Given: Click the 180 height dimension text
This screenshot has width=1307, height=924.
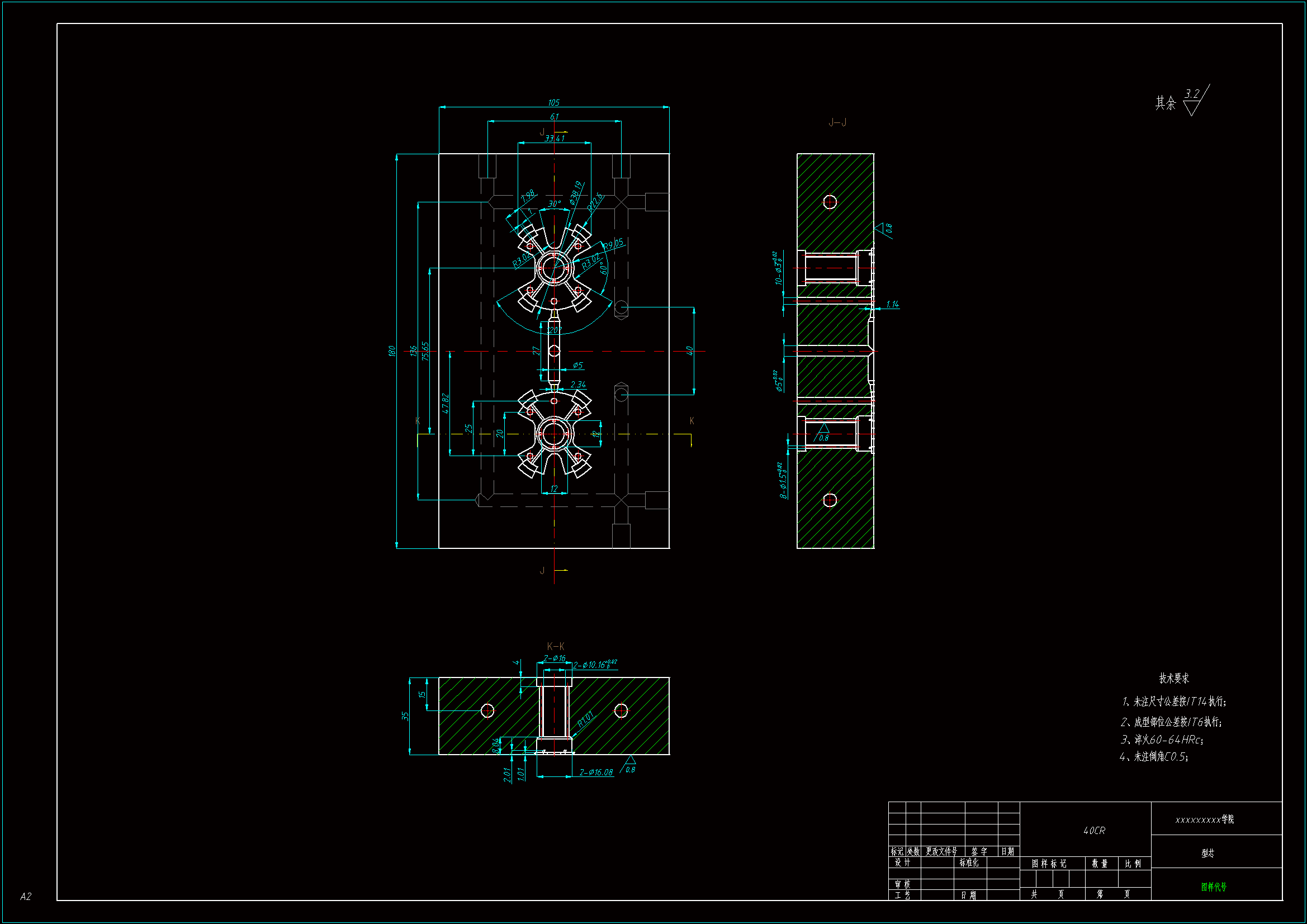Looking at the screenshot, I should tap(391, 350).
